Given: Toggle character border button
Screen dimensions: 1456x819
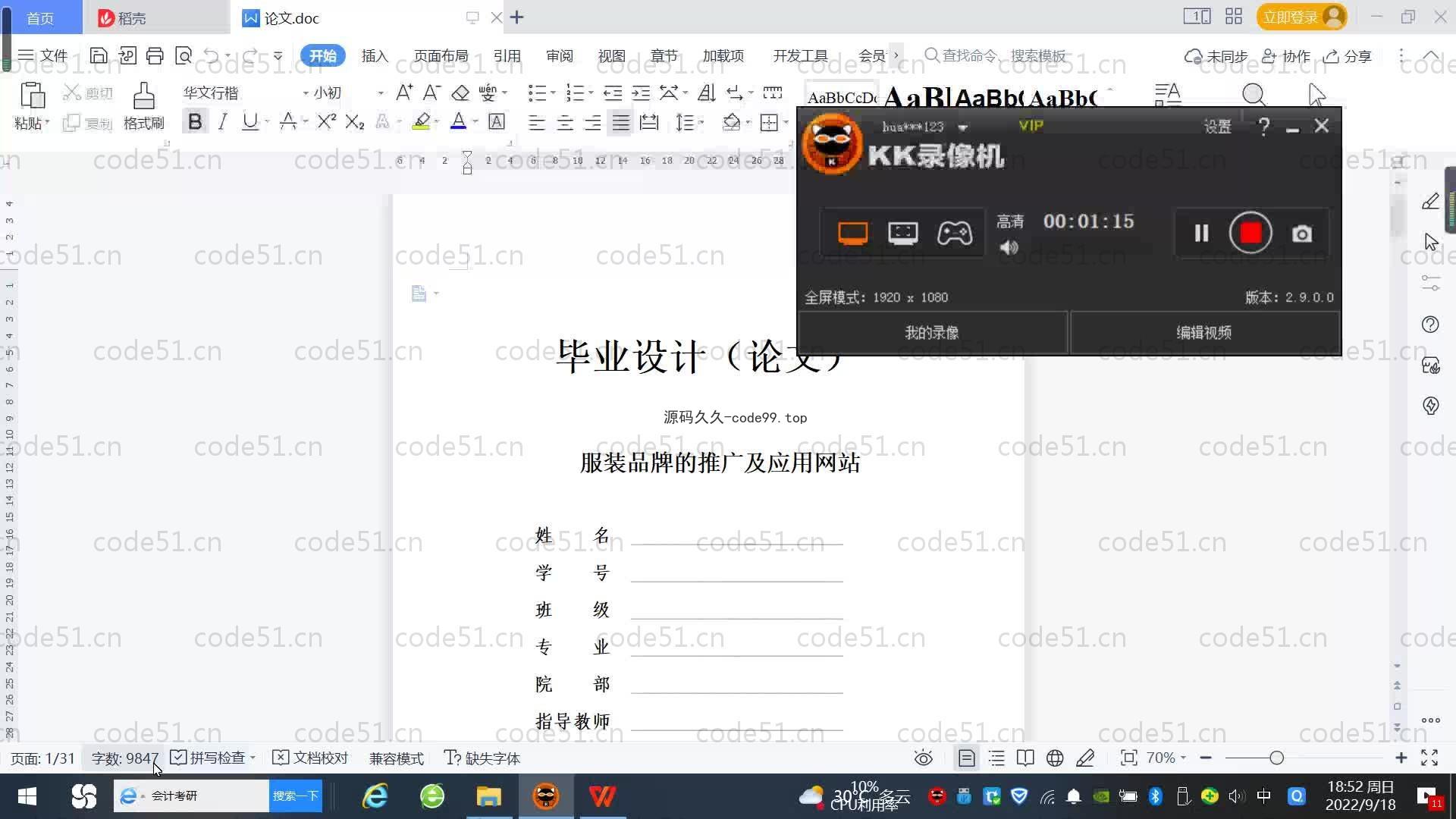Looking at the screenshot, I should tap(497, 122).
